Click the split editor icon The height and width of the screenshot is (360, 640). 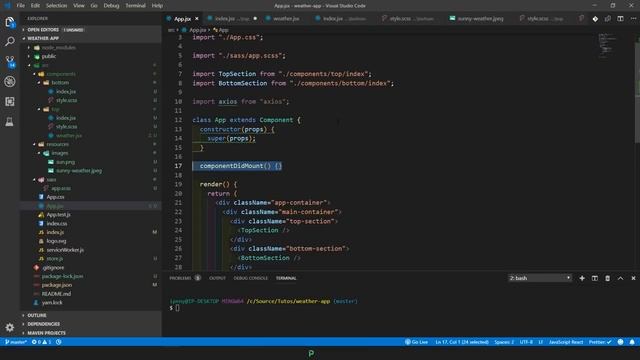pyautogui.click(x=620, y=19)
